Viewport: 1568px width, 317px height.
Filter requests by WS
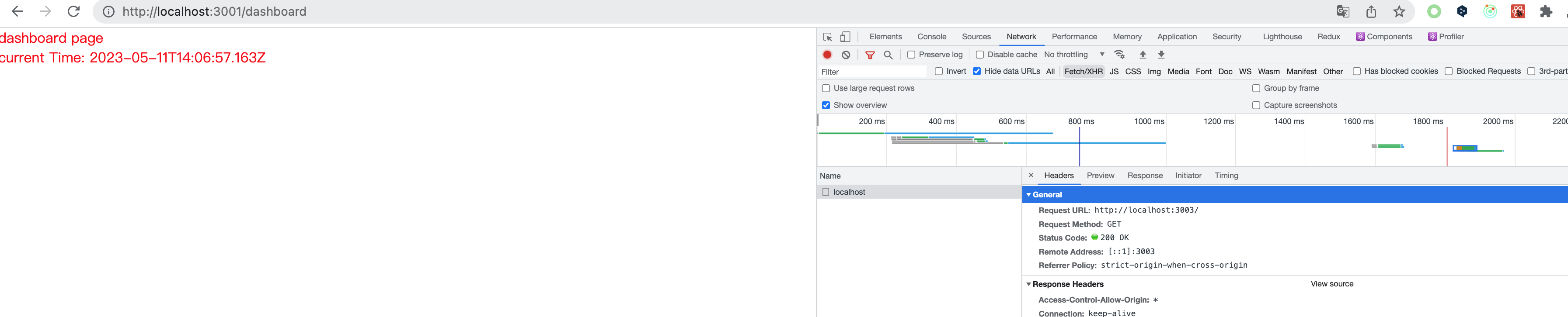(1245, 72)
